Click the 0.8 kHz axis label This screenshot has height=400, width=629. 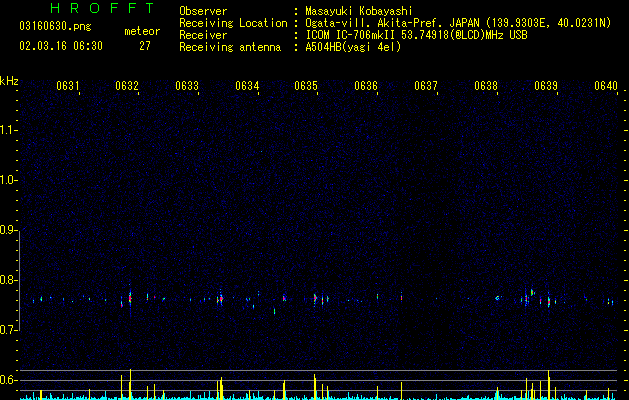(x=8, y=280)
